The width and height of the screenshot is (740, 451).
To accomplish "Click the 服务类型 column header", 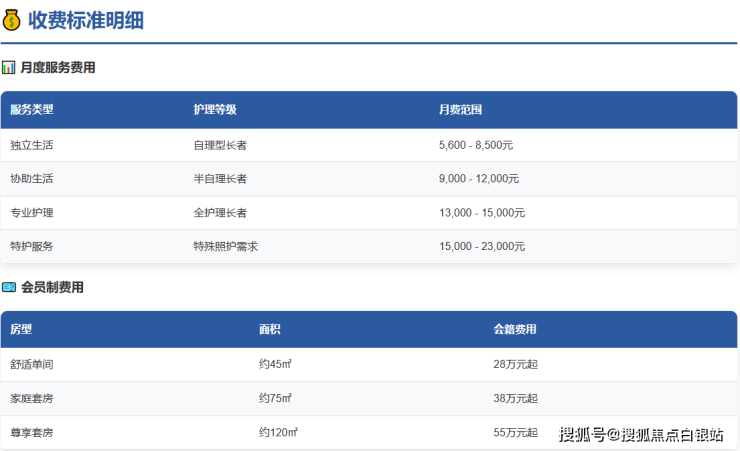I will tap(32, 109).
